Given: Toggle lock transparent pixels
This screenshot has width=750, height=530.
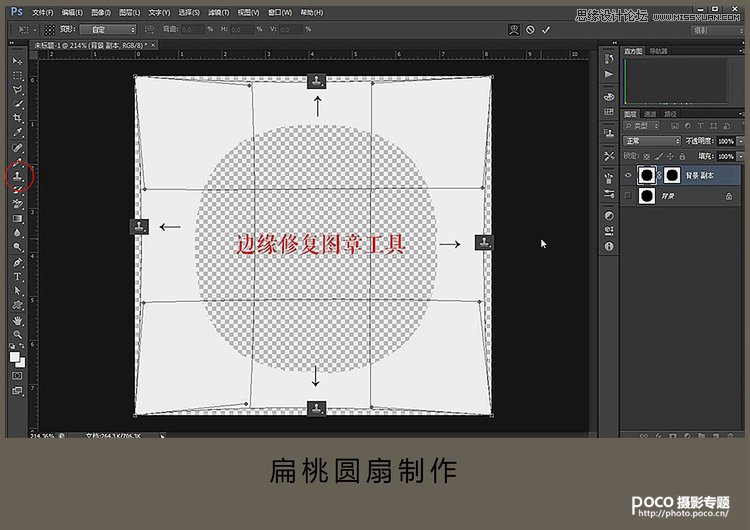Looking at the screenshot, I should pyautogui.click(x=647, y=156).
